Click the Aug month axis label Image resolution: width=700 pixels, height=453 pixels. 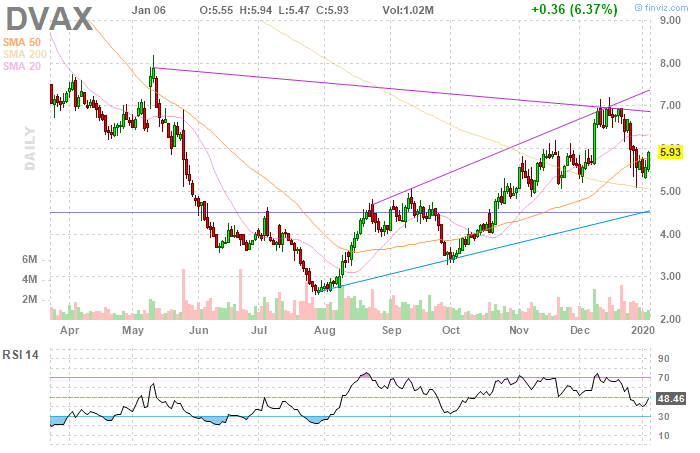coord(325,331)
